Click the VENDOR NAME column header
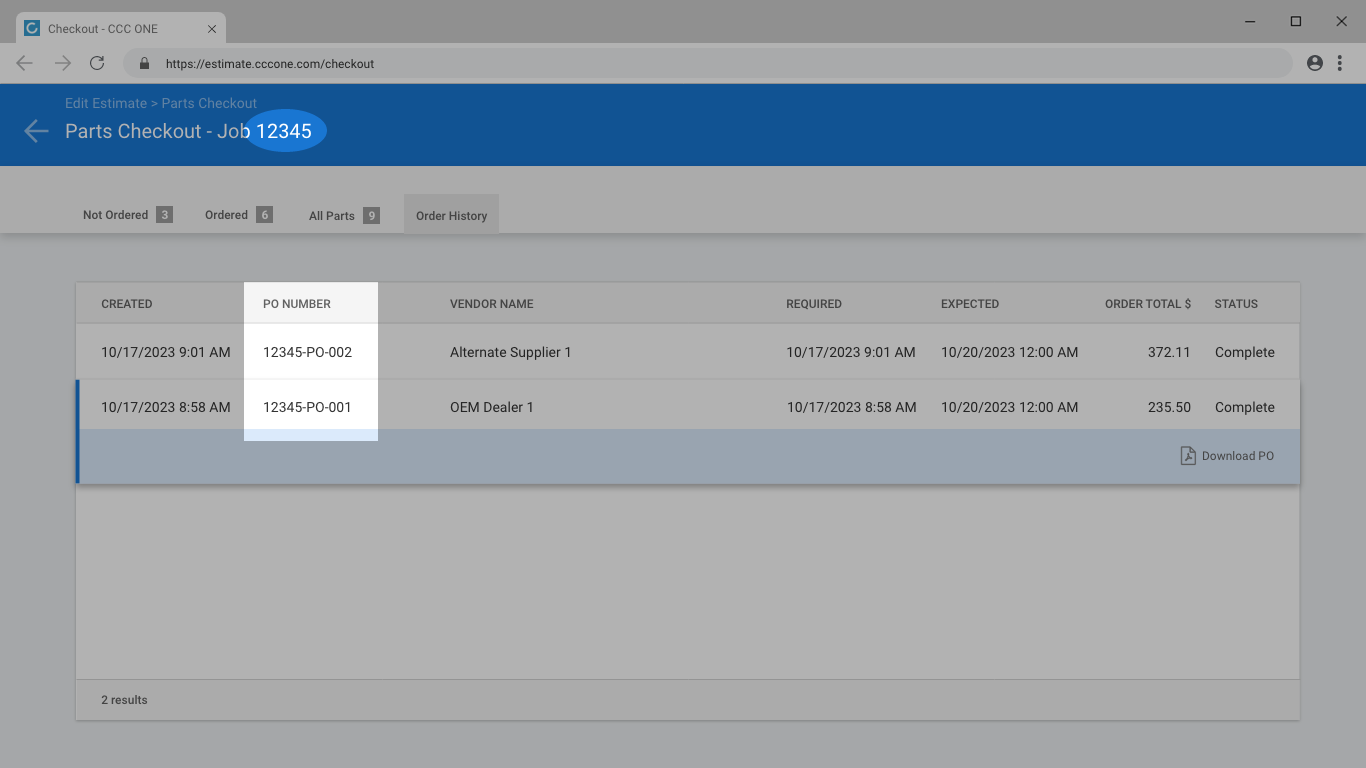Screen dimensions: 1366x768 [x=492, y=304]
